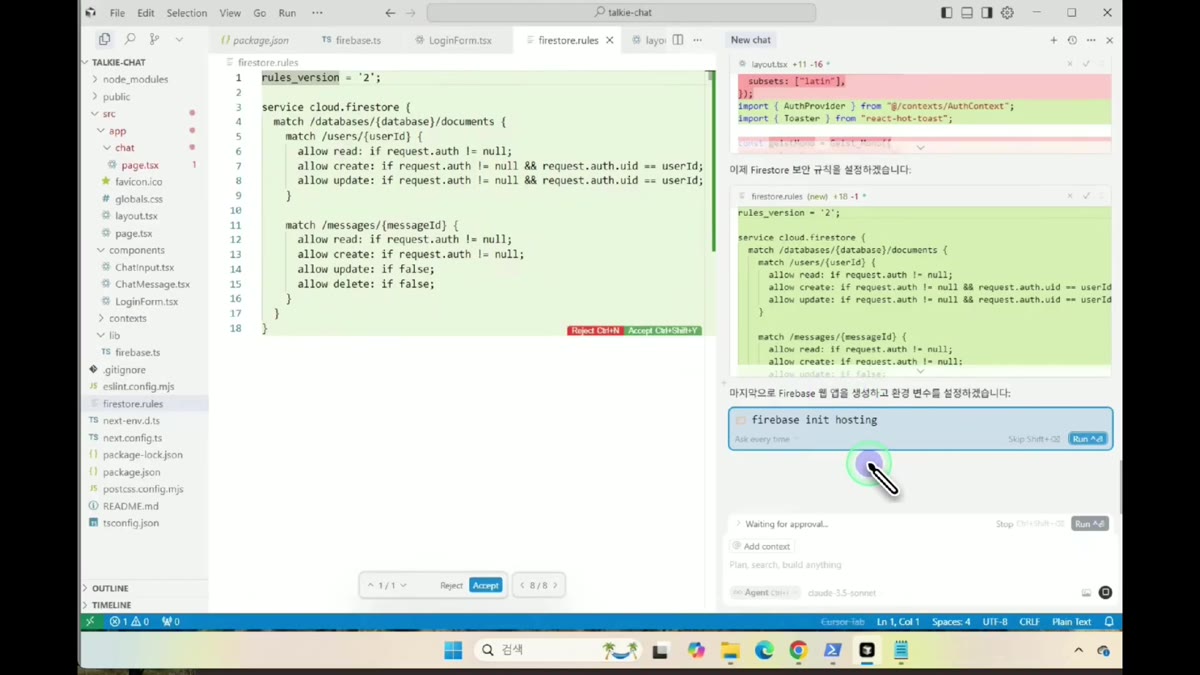Close the firestore.rules tab
Image resolution: width=1200 pixels, height=675 pixels.
coord(609,40)
